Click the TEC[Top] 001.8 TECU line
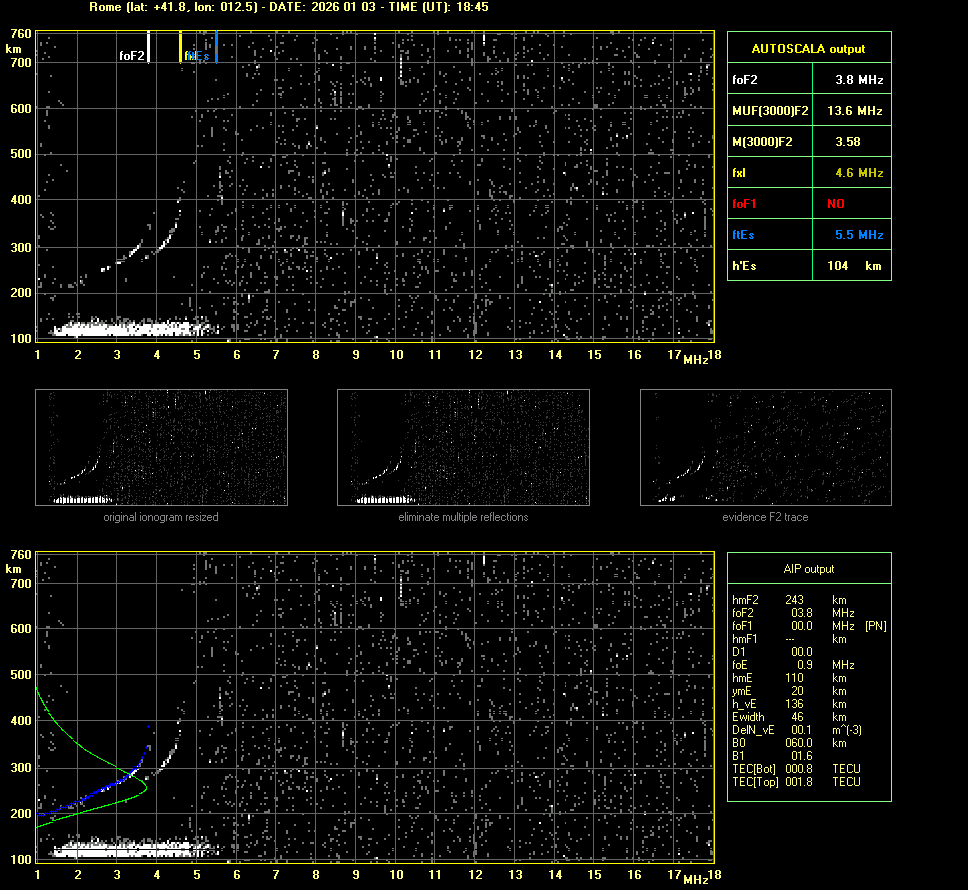Viewport: 968px width, 890px height. point(796,781)
